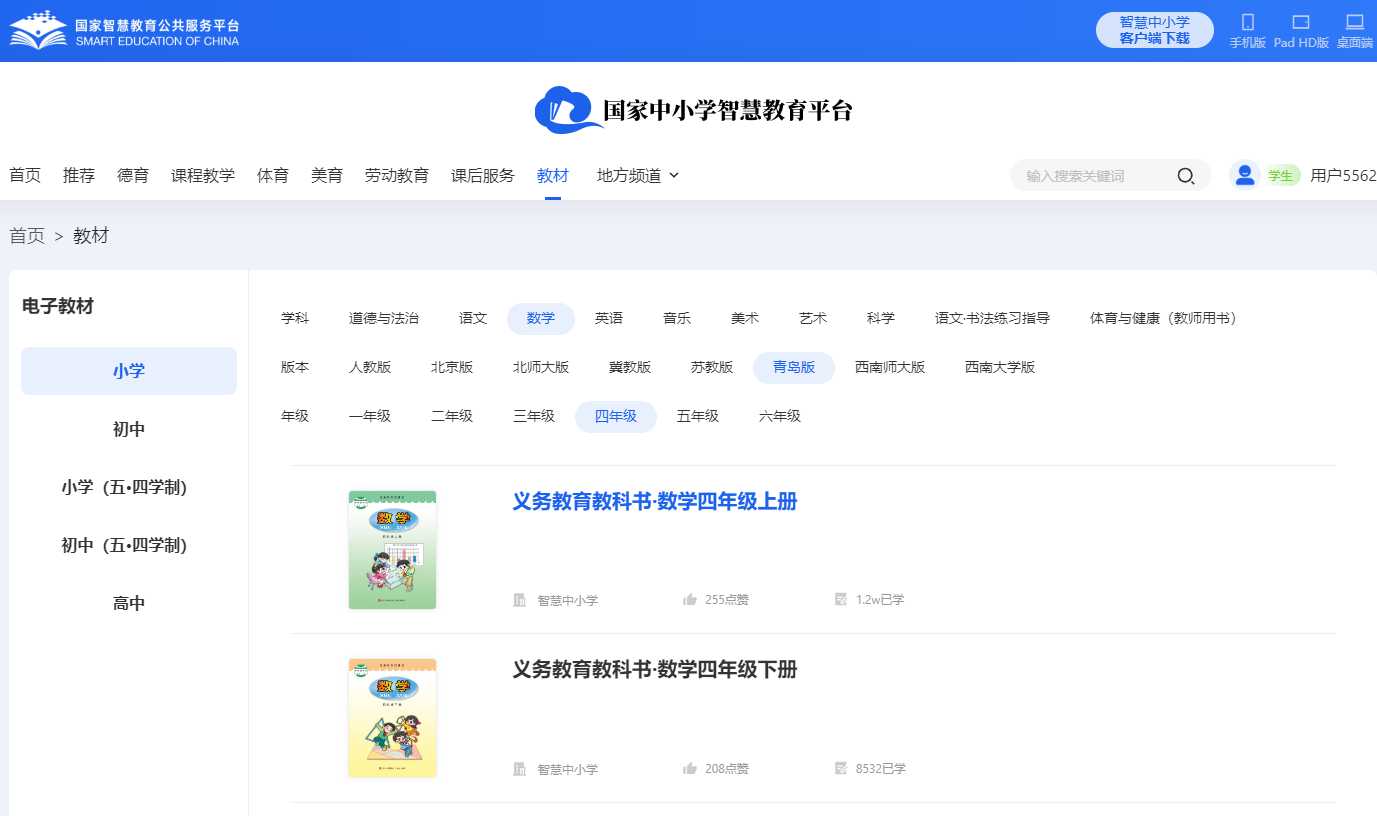Viewport: 1377px width, 816px height.
Task: Select the 北师大版 edition
Action: tap(541, 367)
